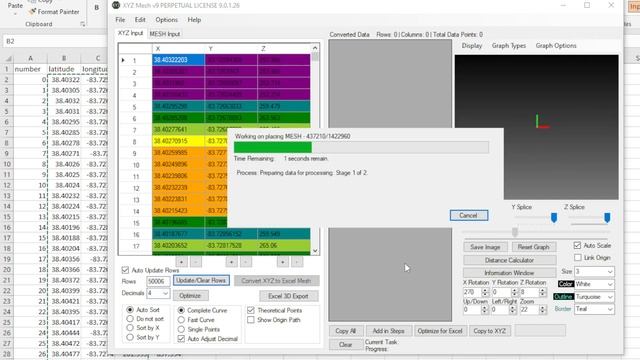Toggle the Auto Adjust Decimal checkbox
Image resolution: width=640 pixels, height=360 pixels.
[x=181, y=339]
